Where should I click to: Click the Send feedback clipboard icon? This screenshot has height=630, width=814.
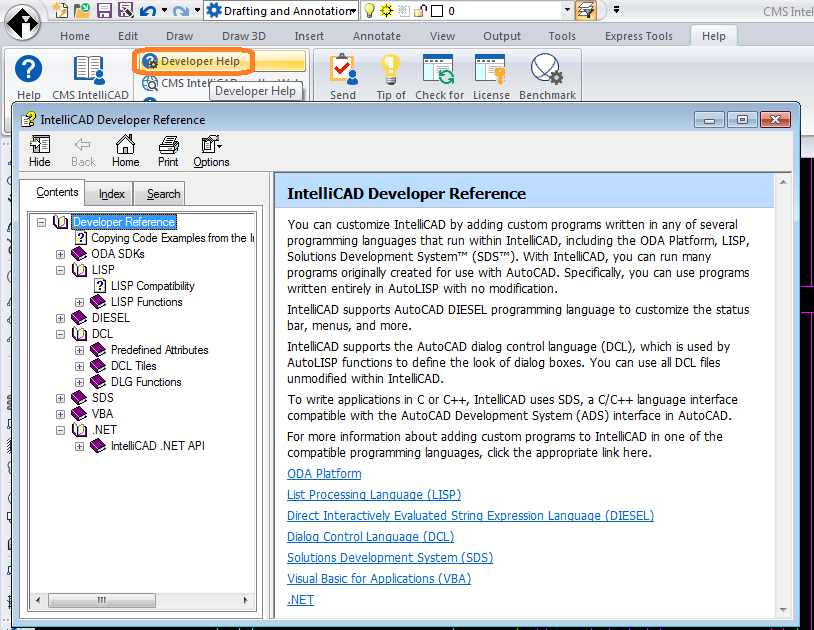343,69
